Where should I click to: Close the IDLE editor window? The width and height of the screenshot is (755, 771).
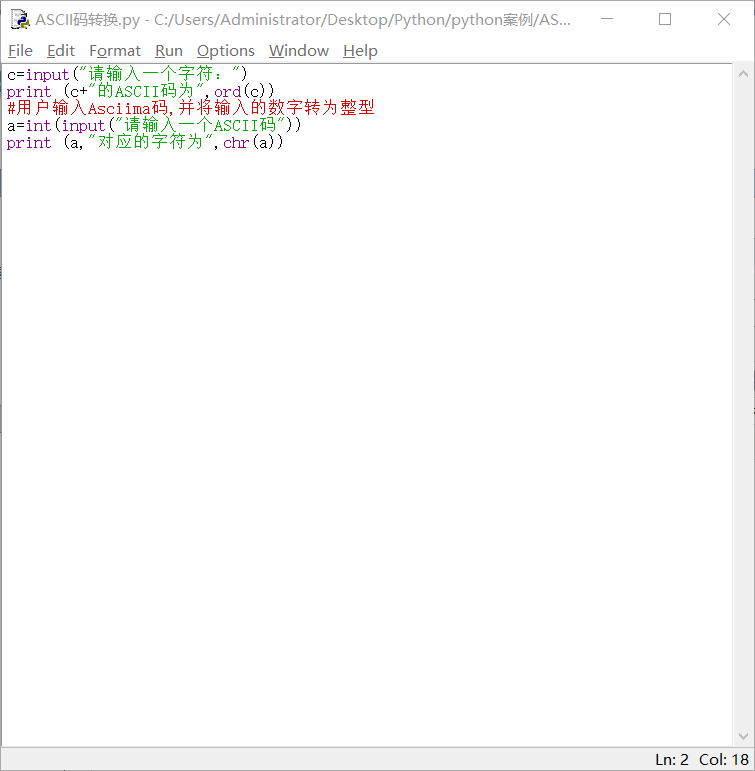pos(724,19)
